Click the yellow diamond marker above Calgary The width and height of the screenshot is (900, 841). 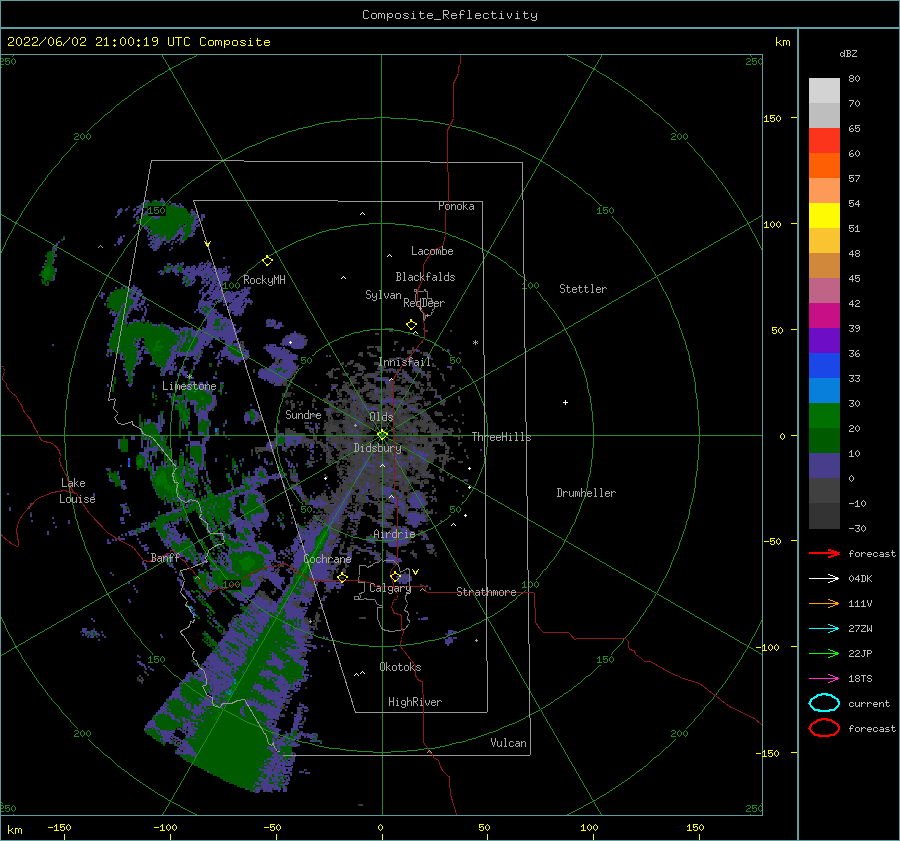point(395,576)
